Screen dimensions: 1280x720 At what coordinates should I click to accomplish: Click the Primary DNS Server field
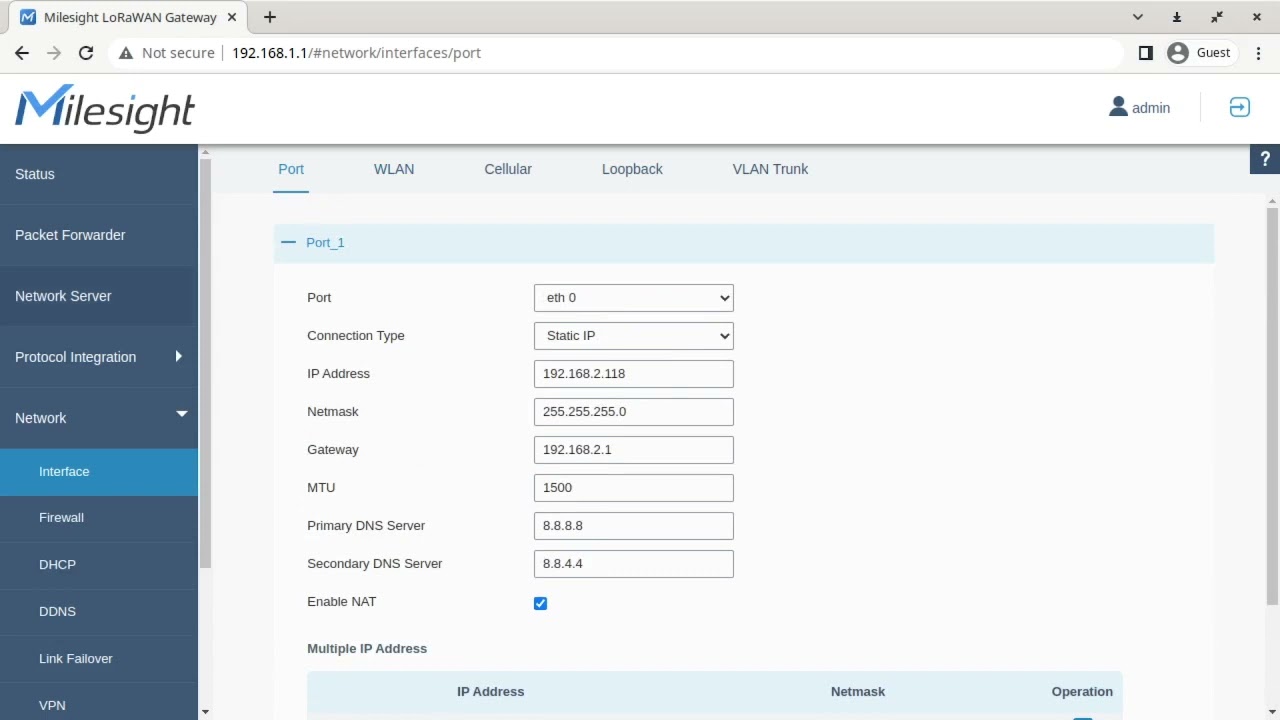tap(634, 526)
